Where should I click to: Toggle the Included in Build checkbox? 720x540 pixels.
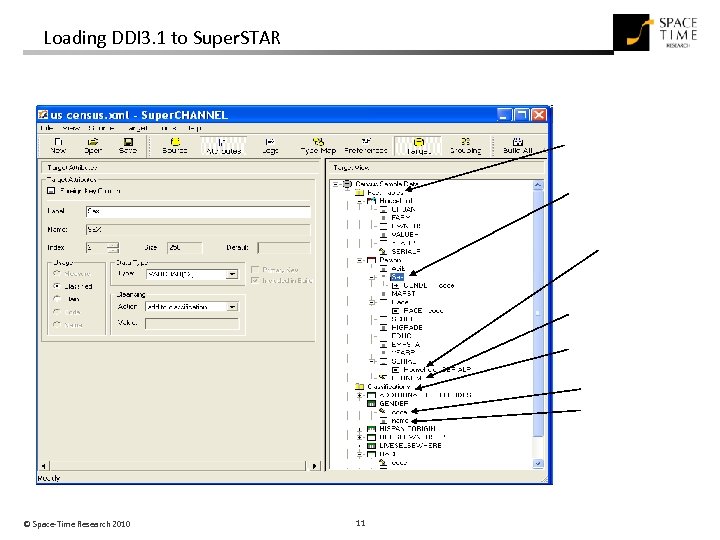click(x=255, y=281)
